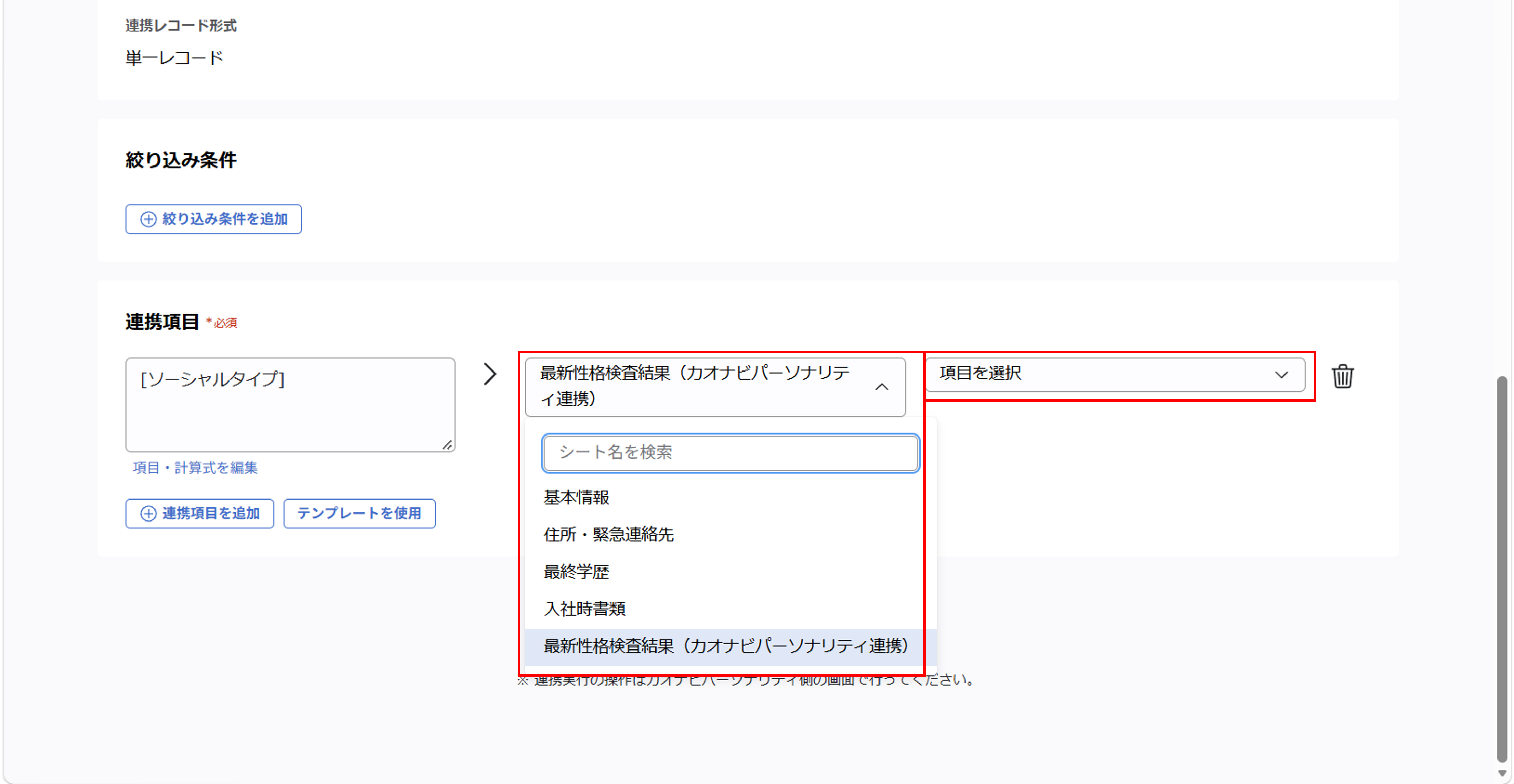Pick 最新性格検査結果（カオナビパーソナリティ連携） list option
Screen dimensions: 1514x784
[x=731, y=646]
